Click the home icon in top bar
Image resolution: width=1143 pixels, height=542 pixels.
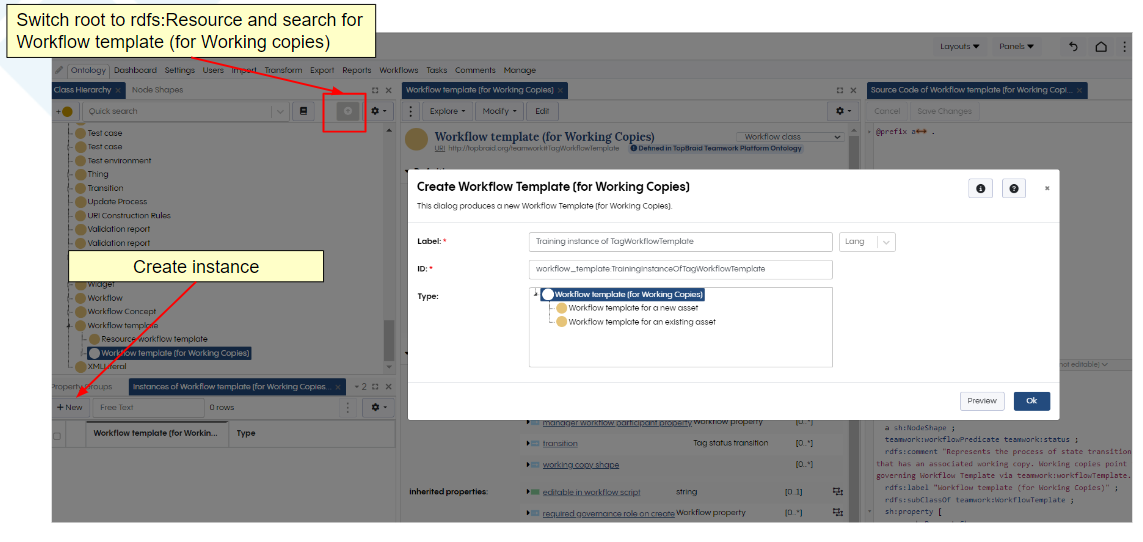pyautogui.click(x=1101, y=46)
